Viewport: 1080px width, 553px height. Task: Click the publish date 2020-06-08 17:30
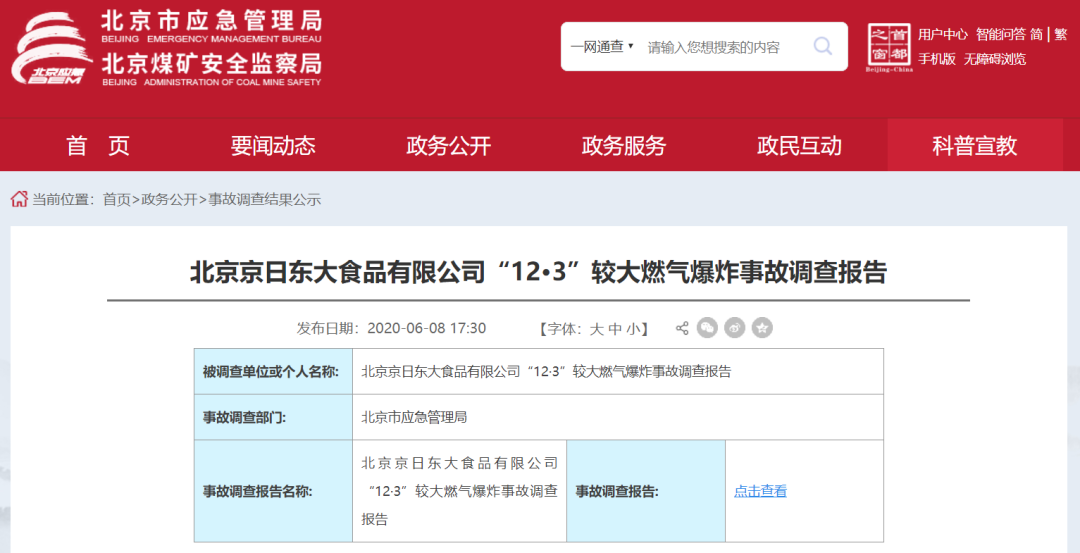tap(427, 328)
